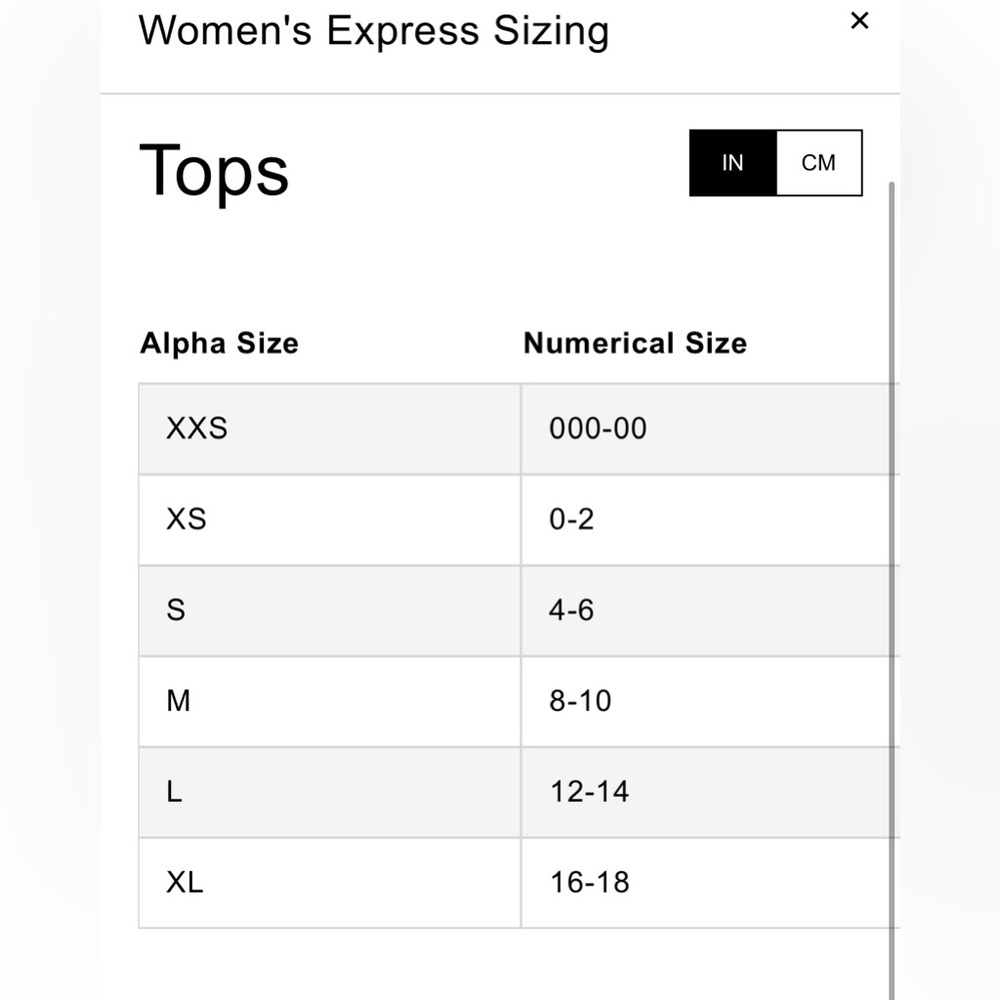This screenshot has width=1000, height=1000.
Task: Switch measurements to CM
Action: click(819, 163)
